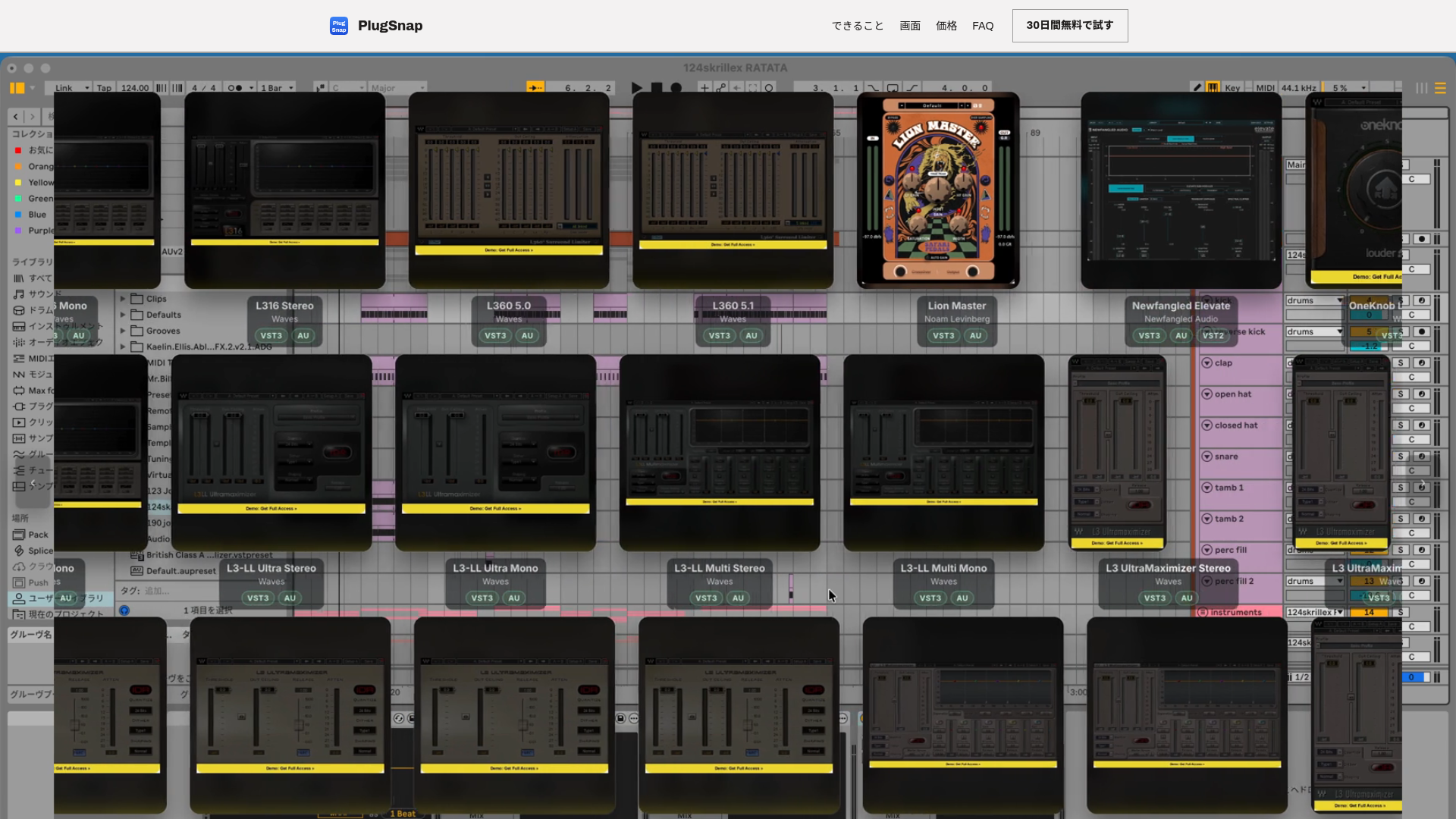This screenshot has width=1456, height=819.
Task: Select the プラグ plug-ins category icon
Action: coord(19,406)
